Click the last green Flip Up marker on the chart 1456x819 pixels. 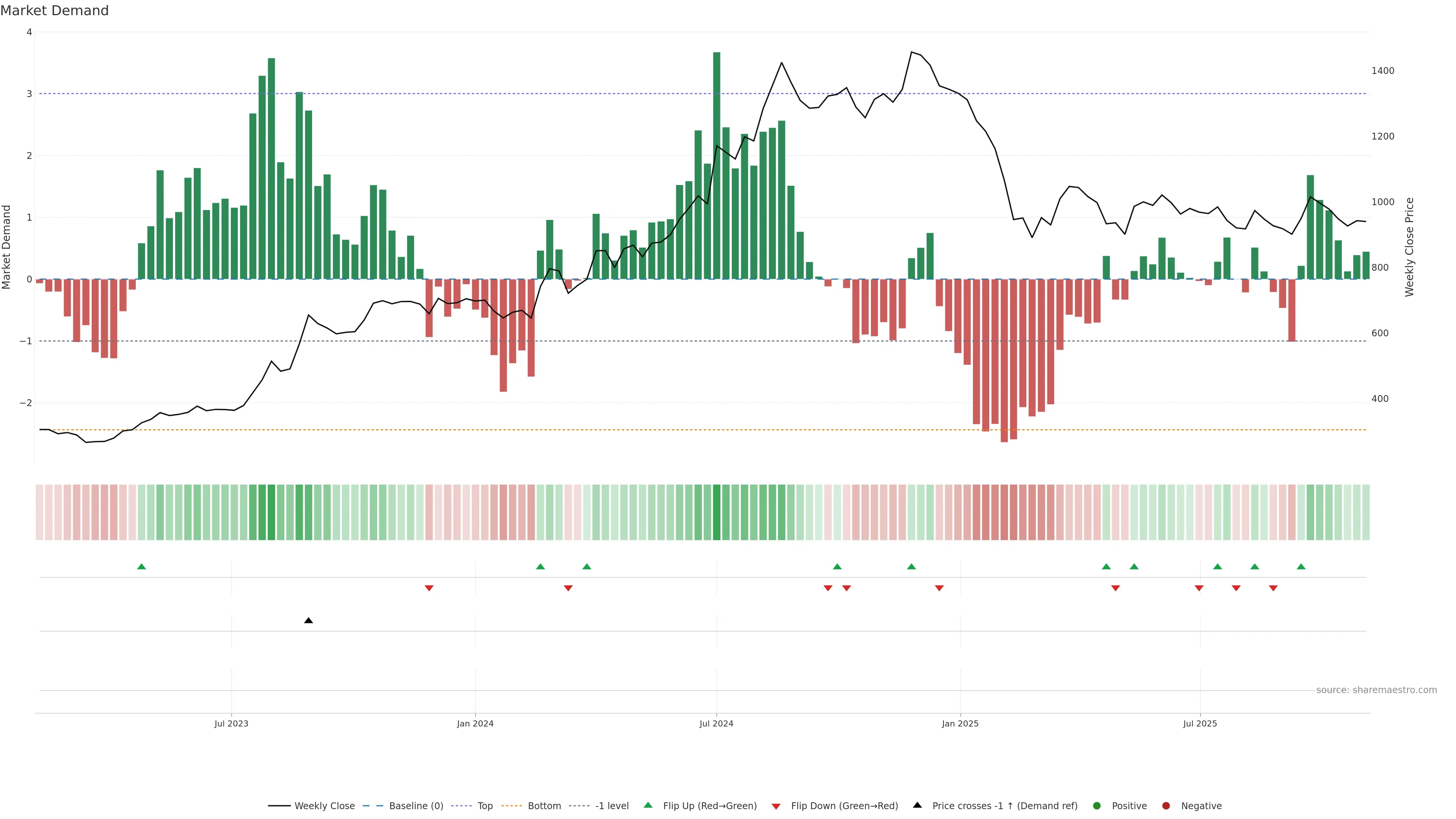(1301, 566)
